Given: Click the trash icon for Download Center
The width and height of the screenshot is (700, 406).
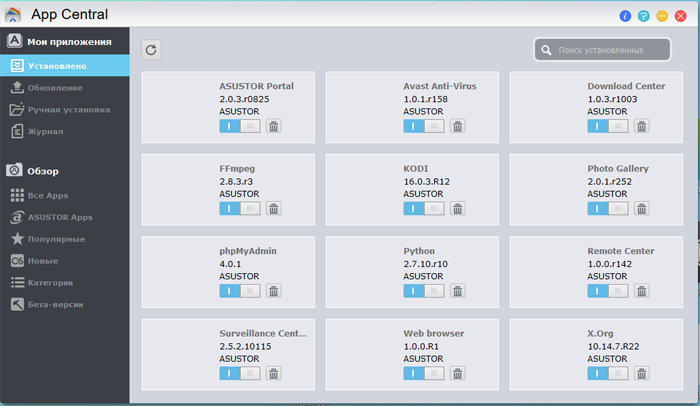Looking at the screenshot, I should click(641, 126).
